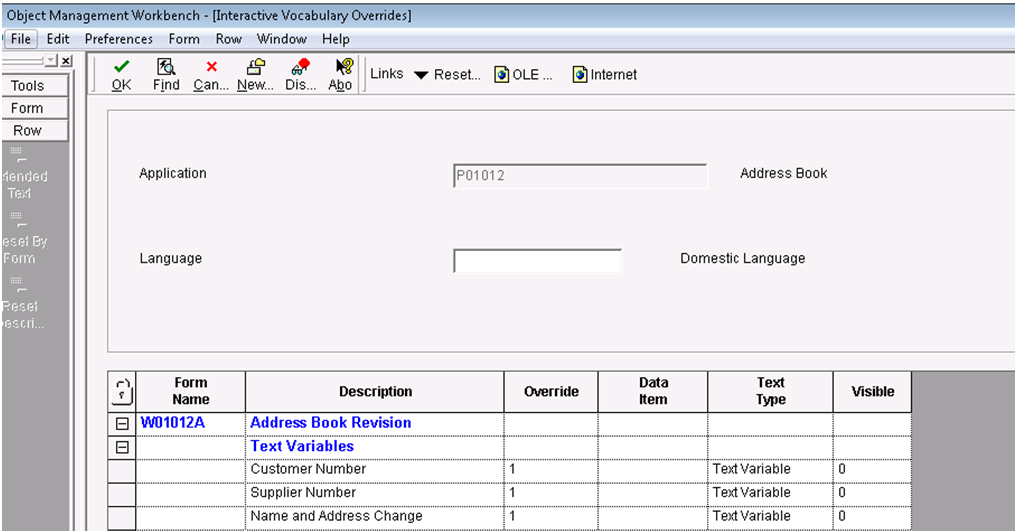
Task: Click into the Language input field
Action: (x=537, y=261)
